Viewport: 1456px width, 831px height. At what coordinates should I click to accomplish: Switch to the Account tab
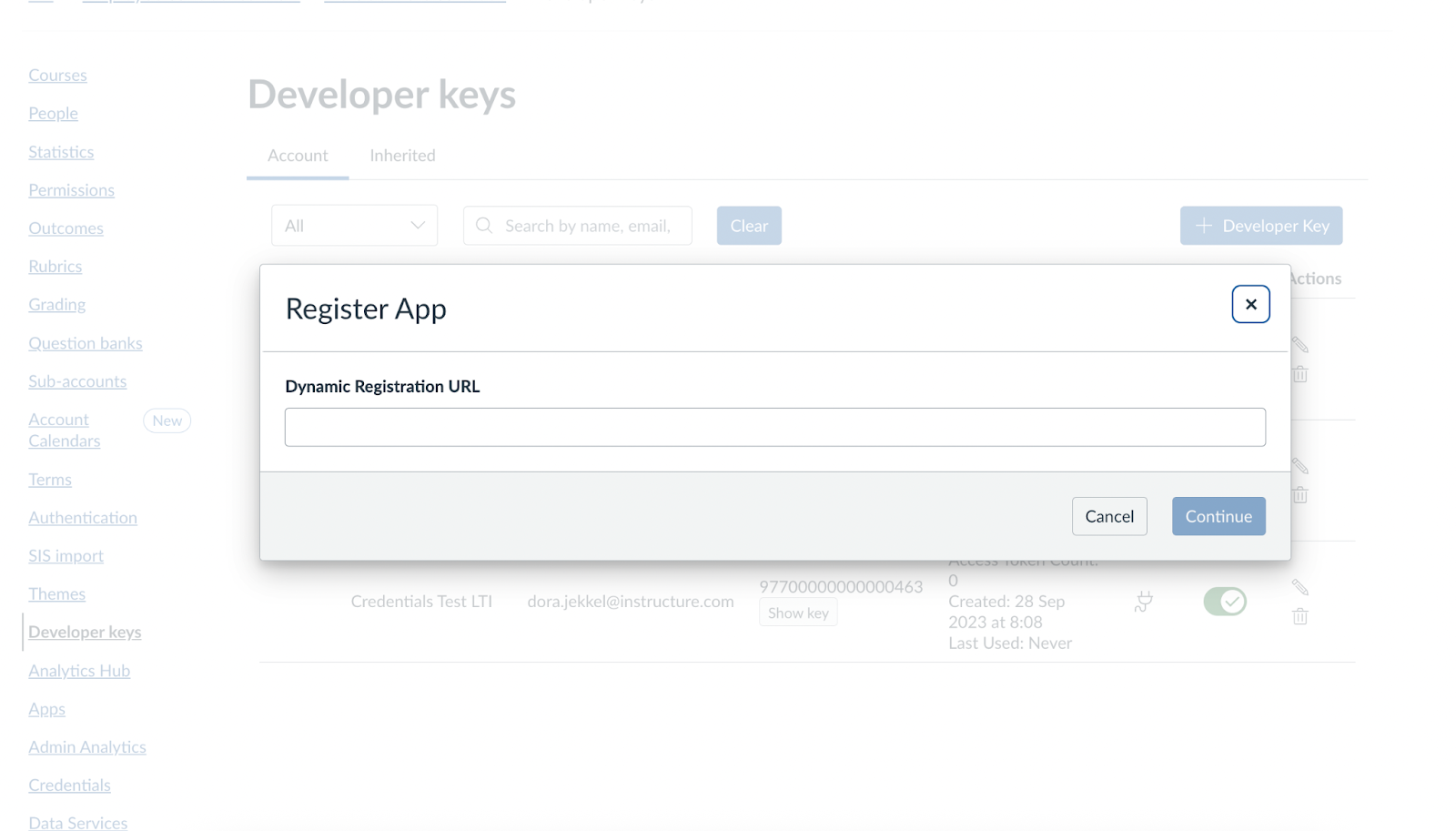(298, 156)
